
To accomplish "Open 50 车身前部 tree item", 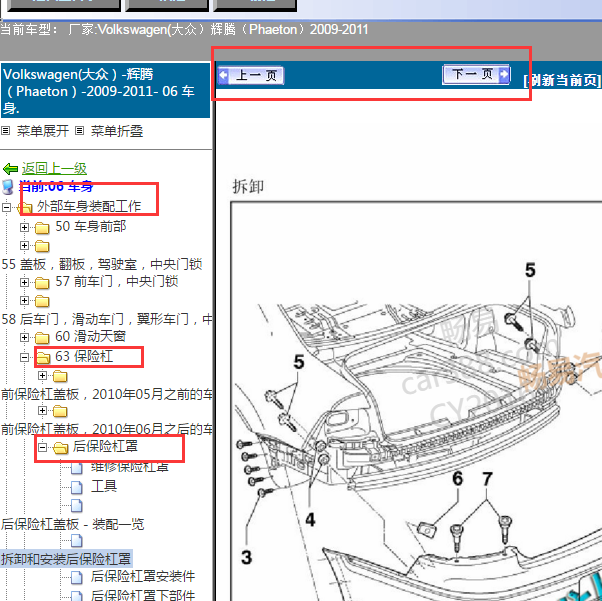I will click(x=91, y=227).
